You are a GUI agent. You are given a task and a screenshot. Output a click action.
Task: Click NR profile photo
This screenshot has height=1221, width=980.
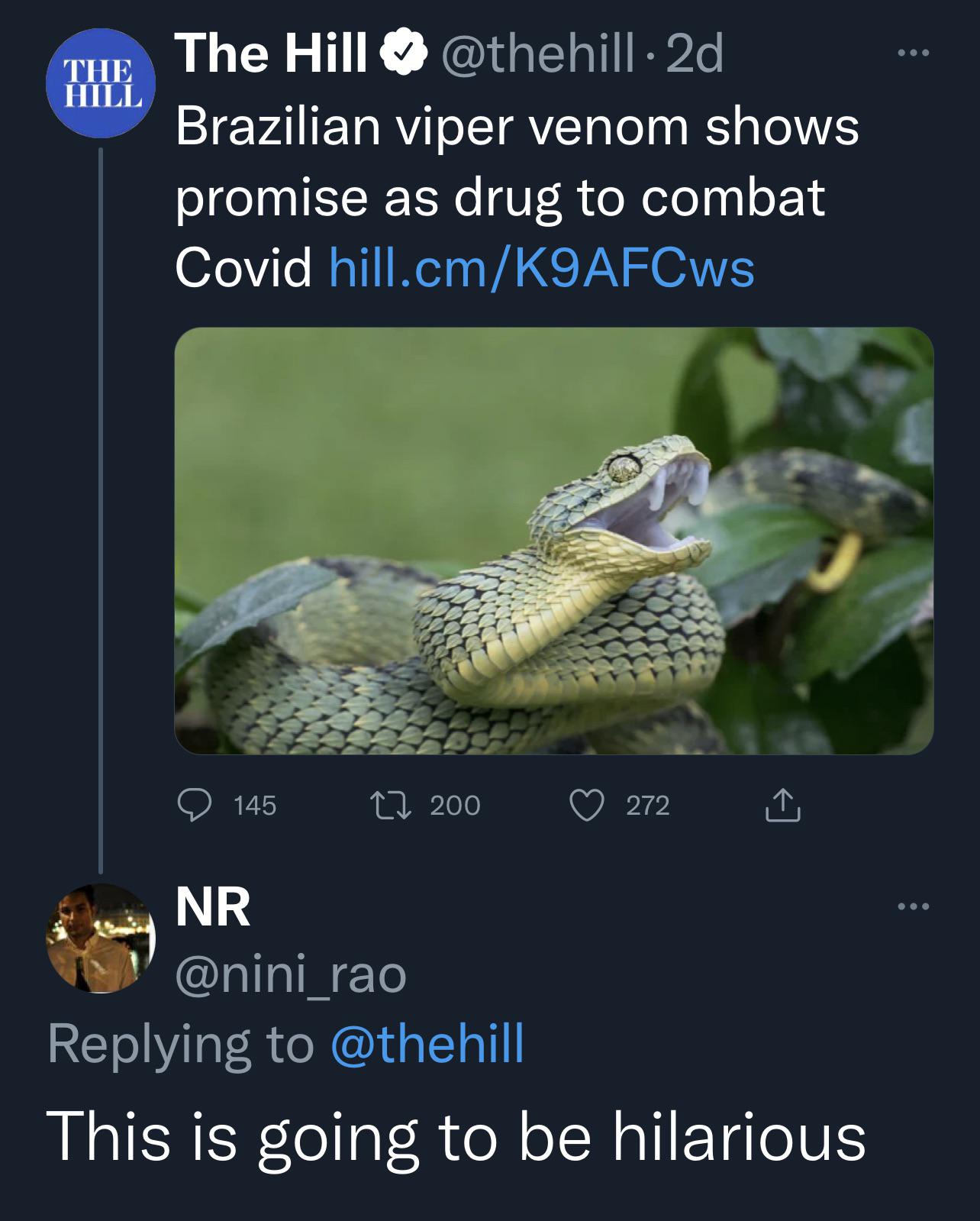tap(101, 938)
